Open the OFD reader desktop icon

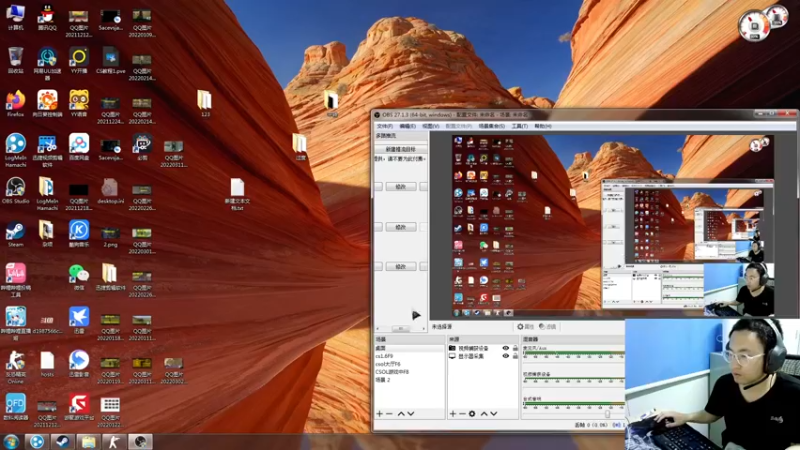coord(15,407)
